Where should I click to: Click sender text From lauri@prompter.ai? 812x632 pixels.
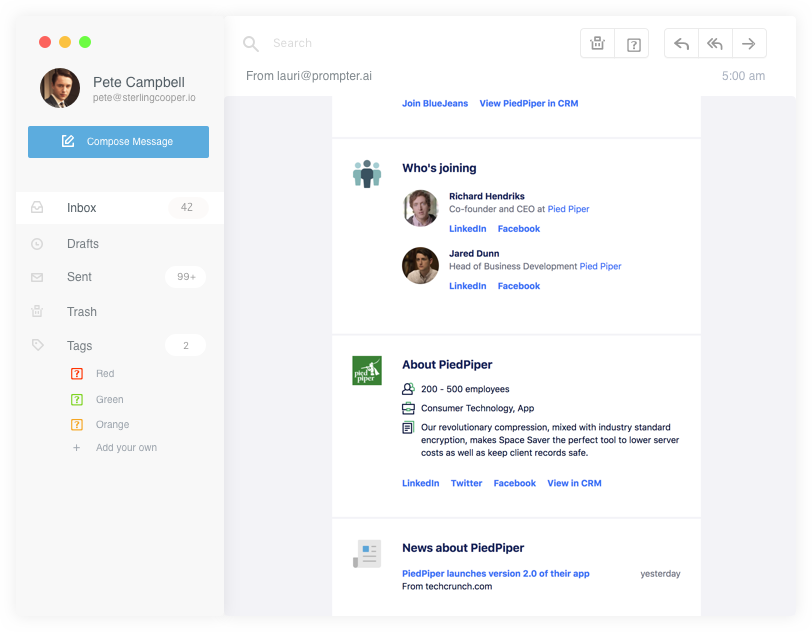click(x=309, y=76)
